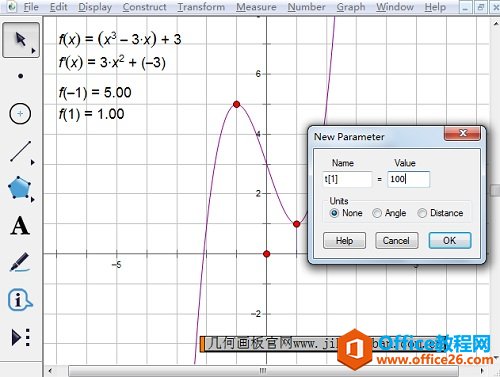This screenshot has height=377, width=500.
Task: Click the red maximum point on the curve
Action: tap(237, 104)
